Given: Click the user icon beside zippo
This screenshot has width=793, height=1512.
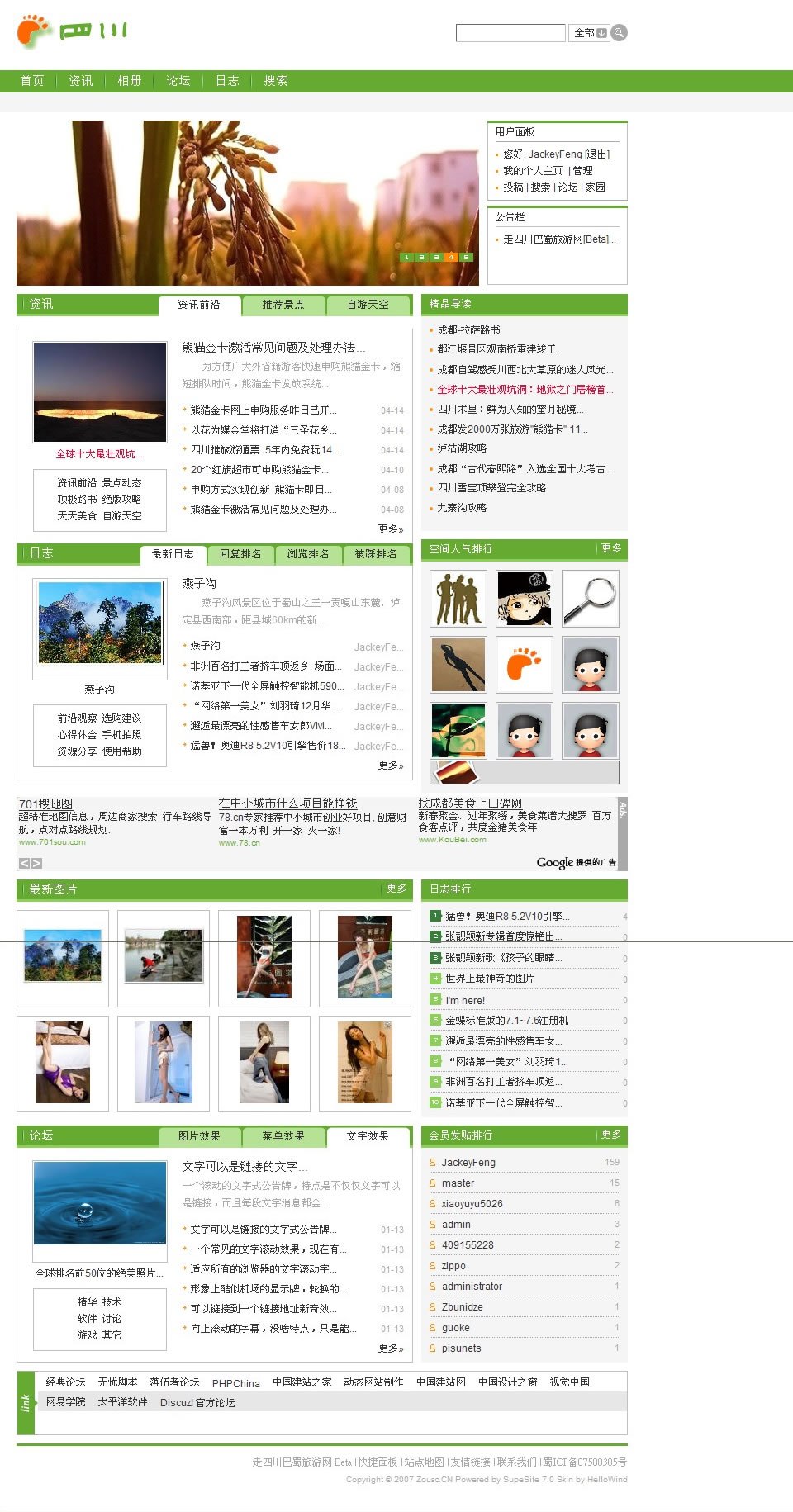Looking at the screenshot, I should [x=432, y=1265].
